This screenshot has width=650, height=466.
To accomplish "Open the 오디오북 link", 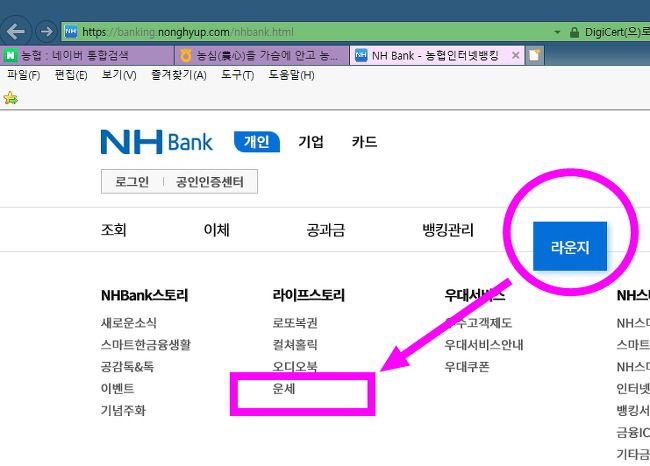I will click(x=295, y=366).
